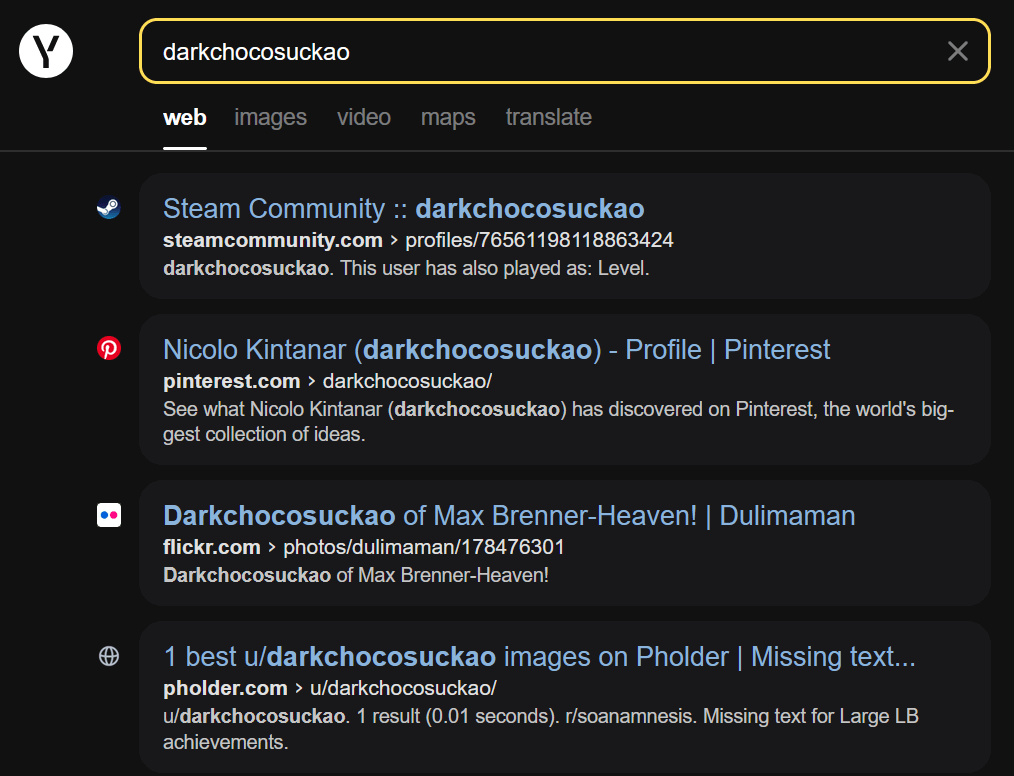Open Darkchocosuckao of Max Brenner-Heaven result
This screenshot has height=776, width=1014.
[509, 515]
